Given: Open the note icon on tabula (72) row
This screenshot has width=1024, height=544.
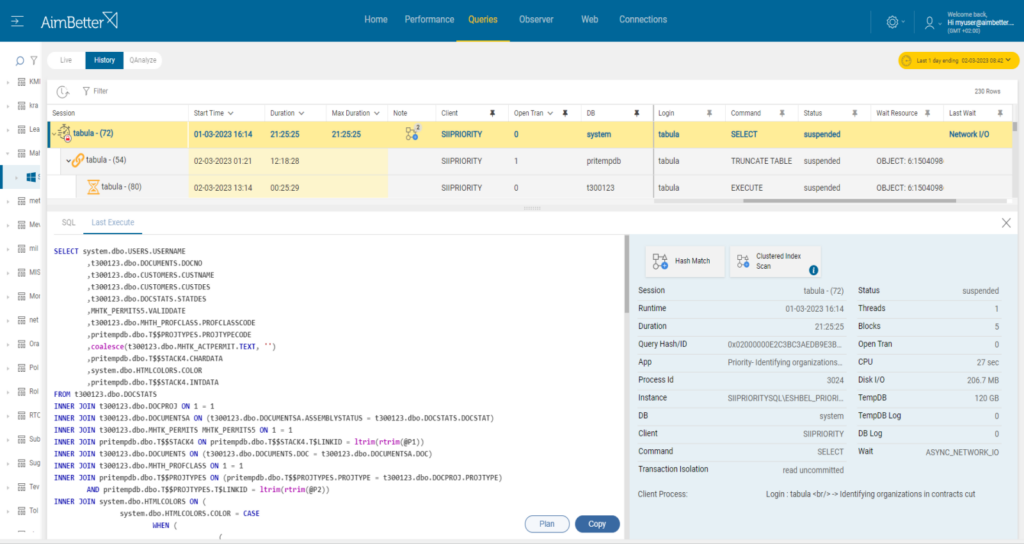Looking at the screenshot, I should click(412, 133).
